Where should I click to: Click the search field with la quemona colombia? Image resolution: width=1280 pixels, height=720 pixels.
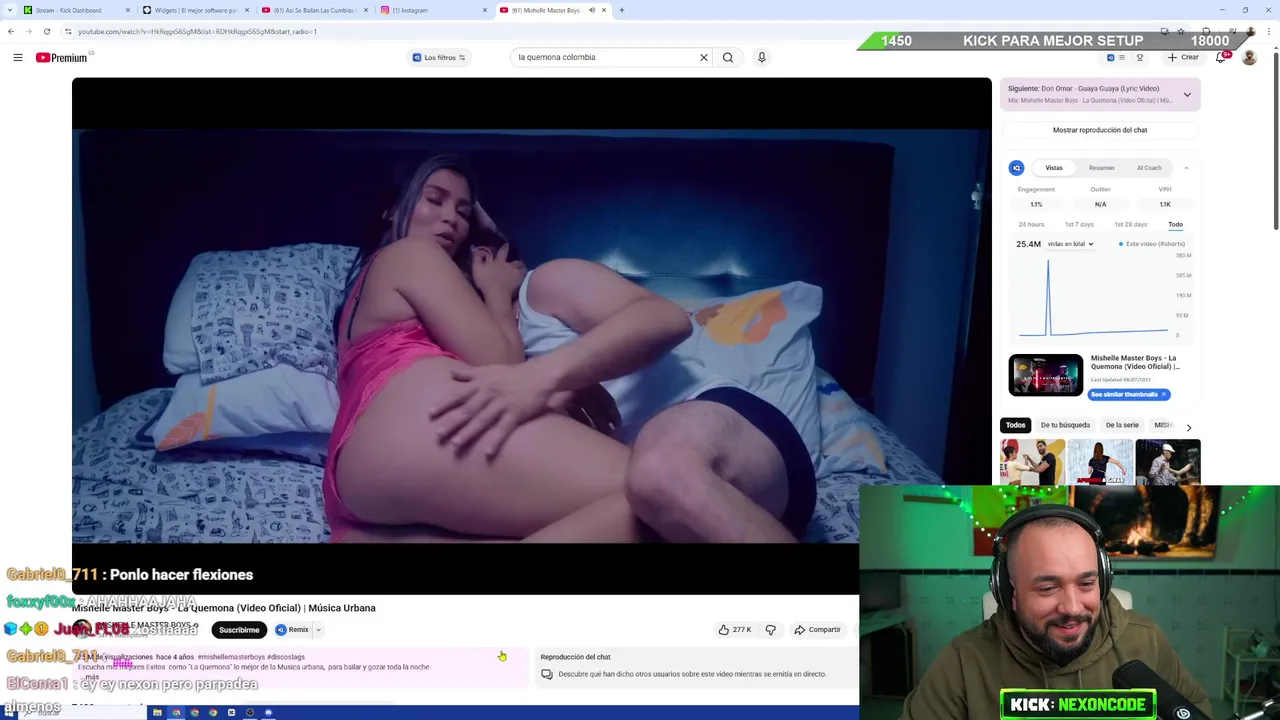click(x=604, y=57)
